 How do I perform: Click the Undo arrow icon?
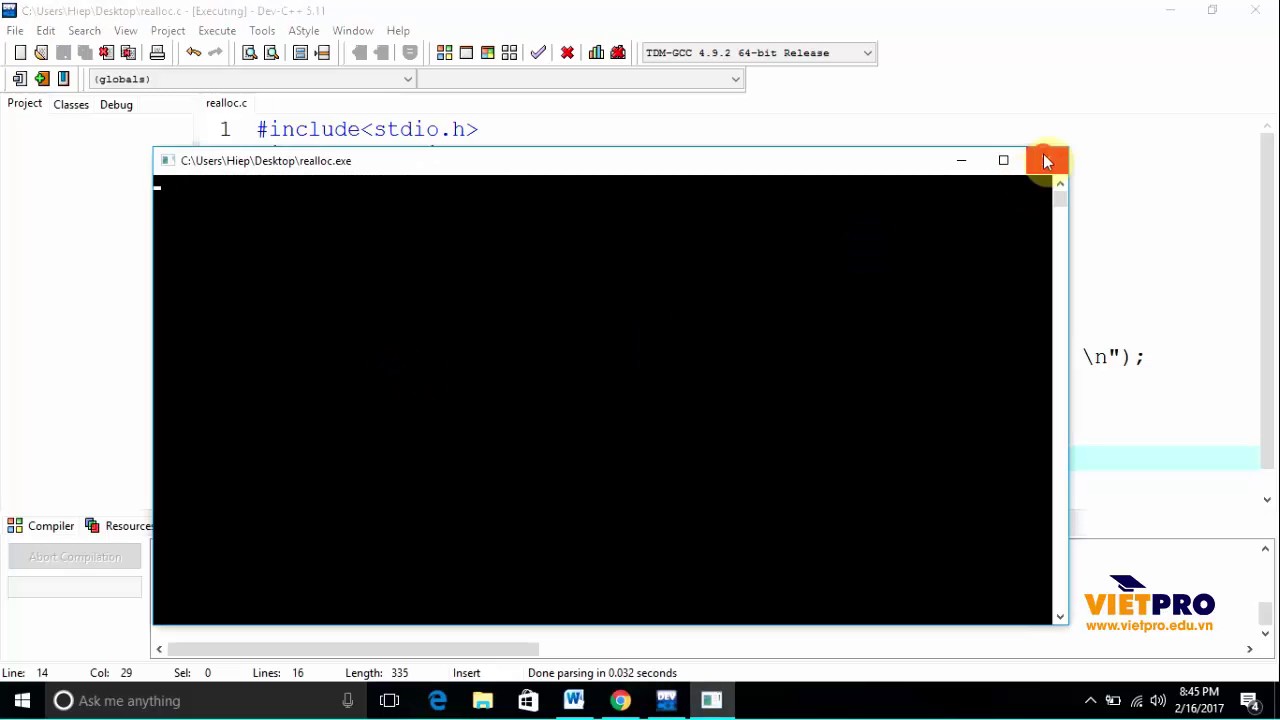pyautogui.click(x=193, y=53)
